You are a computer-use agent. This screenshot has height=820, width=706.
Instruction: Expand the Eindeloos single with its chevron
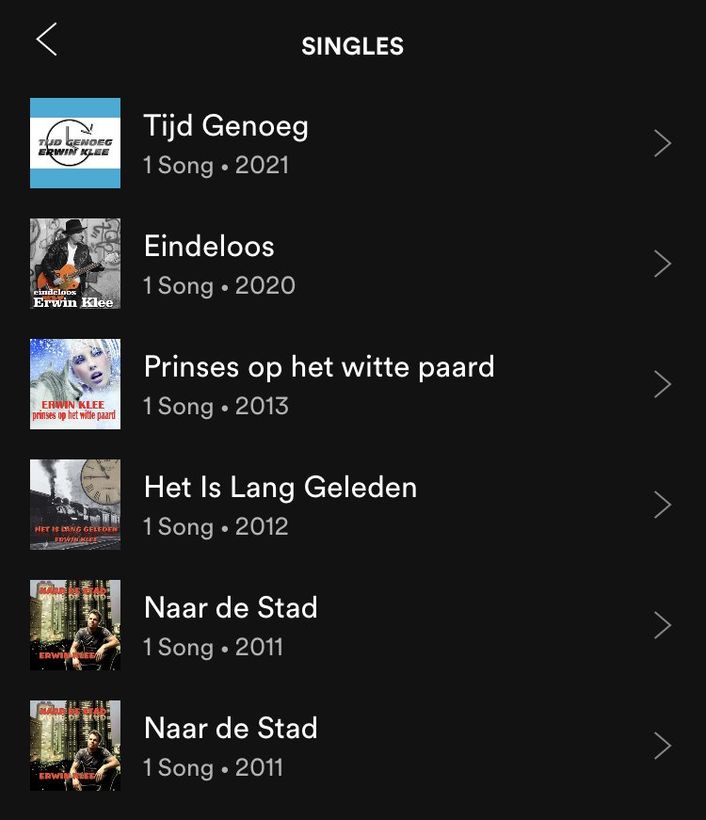[x=663, y=264]
